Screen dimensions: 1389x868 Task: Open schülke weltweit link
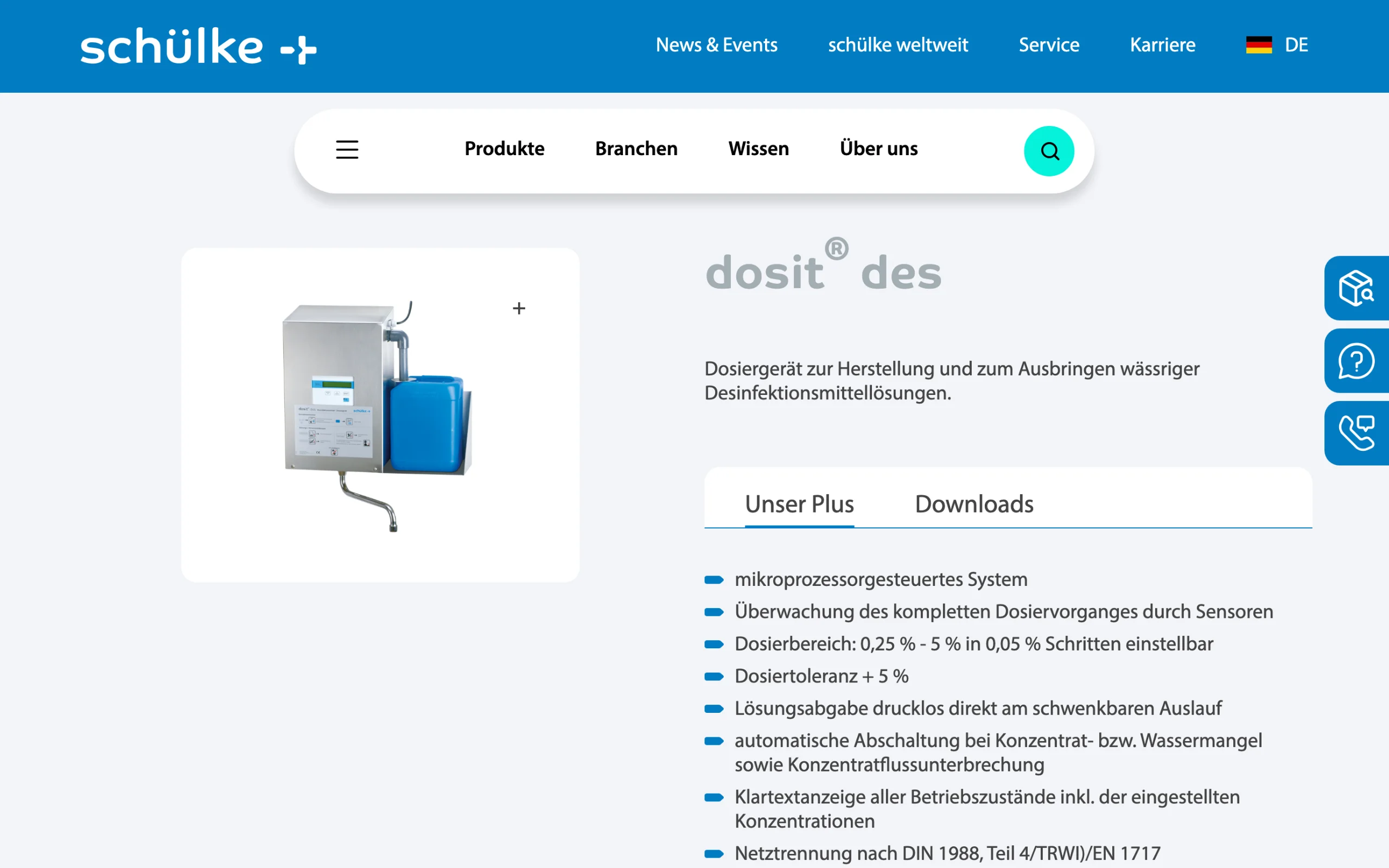coord(897,45)
